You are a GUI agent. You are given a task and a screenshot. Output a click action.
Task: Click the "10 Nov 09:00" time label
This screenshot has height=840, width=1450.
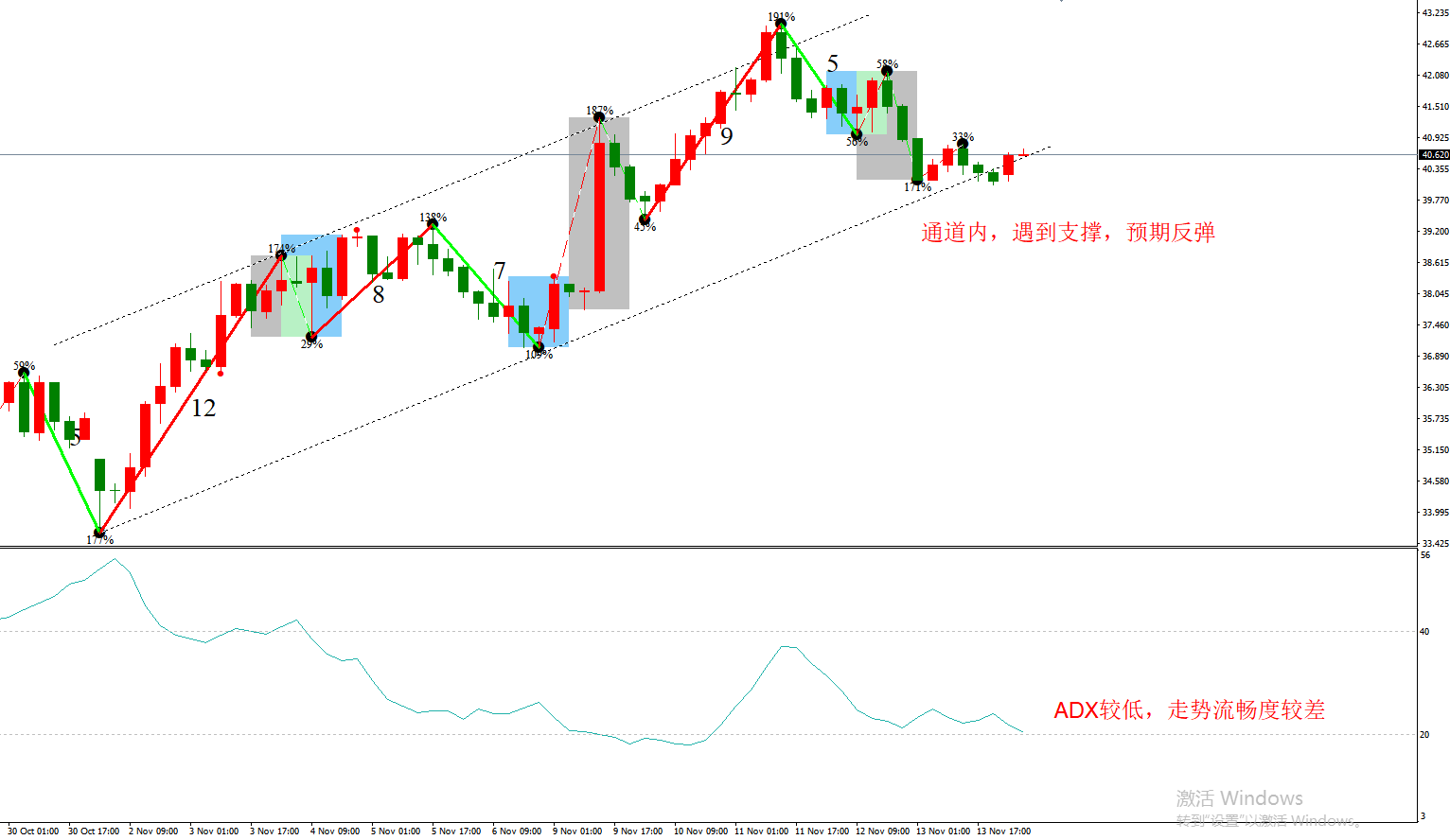[x=700, y=831]
